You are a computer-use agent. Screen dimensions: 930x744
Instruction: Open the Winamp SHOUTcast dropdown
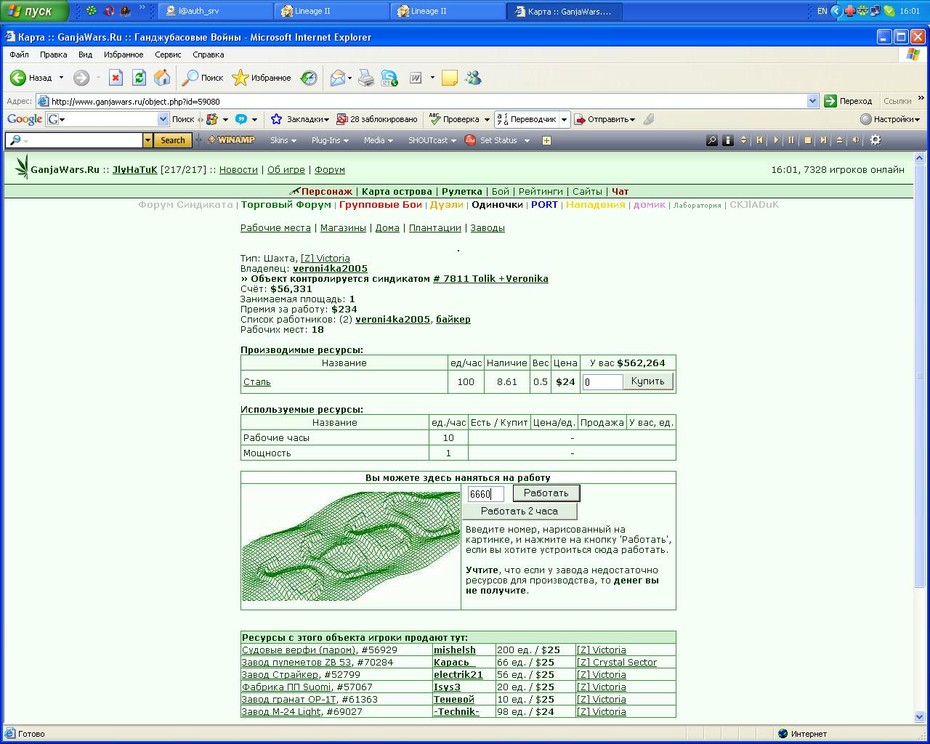tap(432, 140)
